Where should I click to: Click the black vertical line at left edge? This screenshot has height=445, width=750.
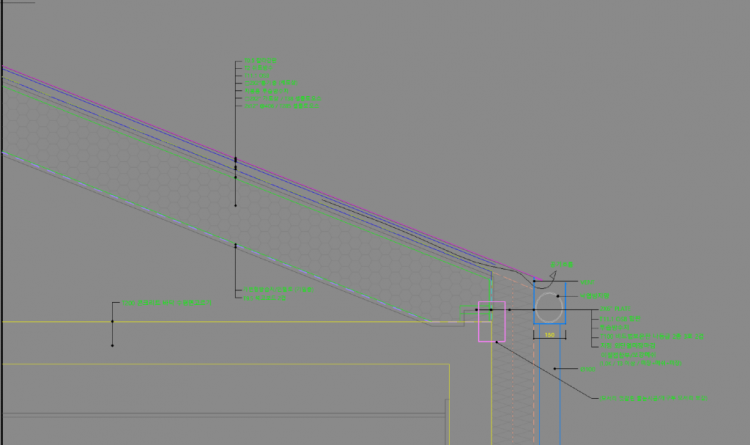pos(3,200)
